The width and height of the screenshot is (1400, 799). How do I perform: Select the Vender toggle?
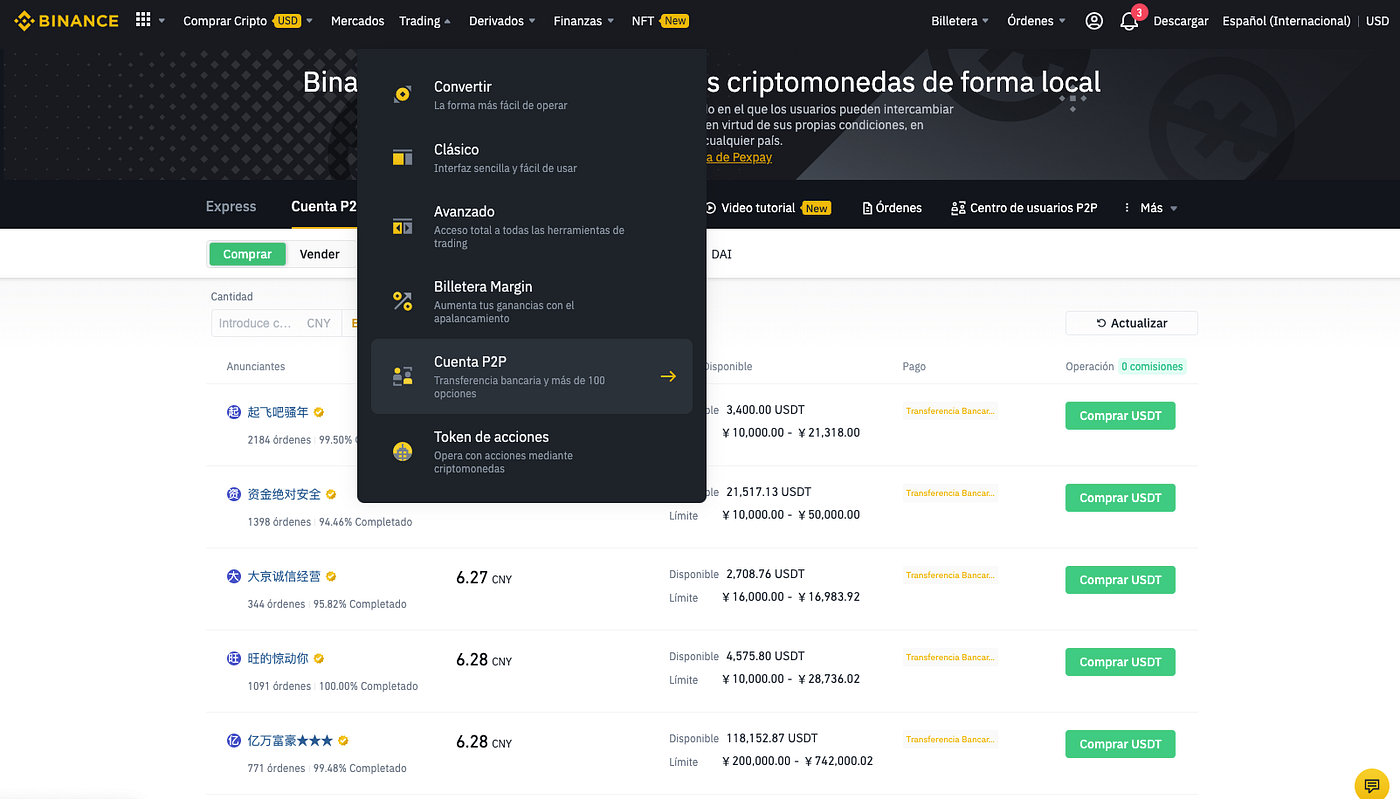(320, 254)
